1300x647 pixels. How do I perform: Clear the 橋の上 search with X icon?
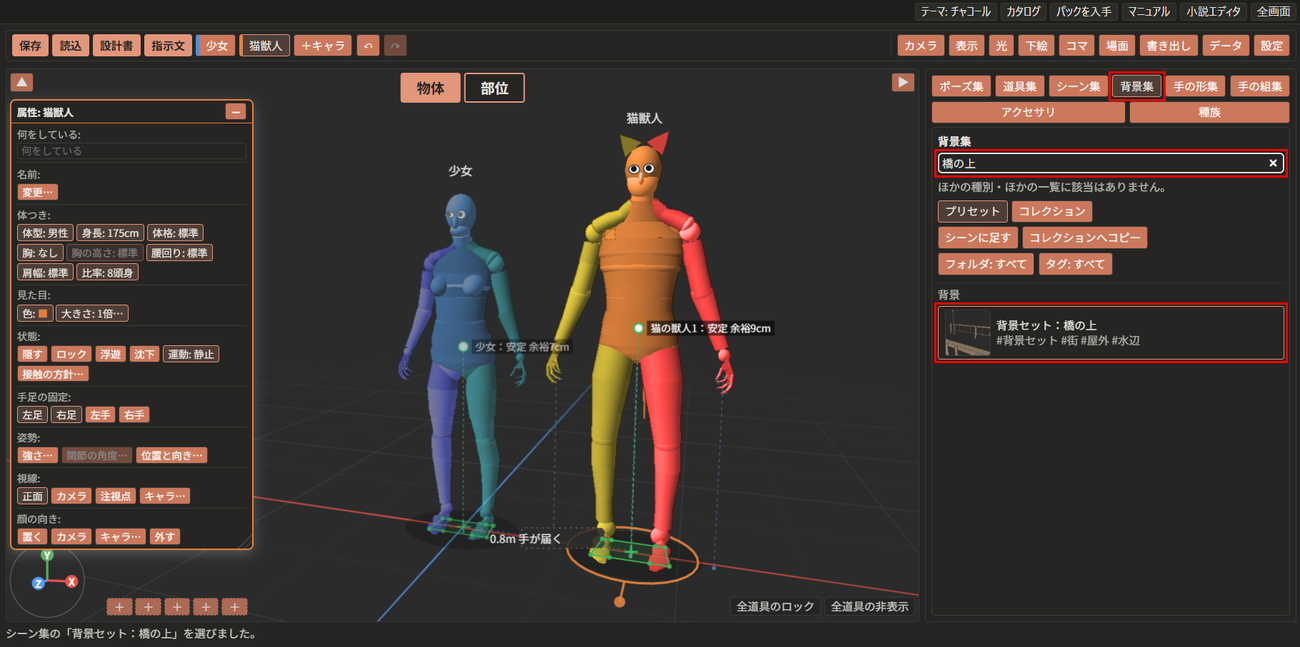pyautogui.click(x=1273, y=163)
